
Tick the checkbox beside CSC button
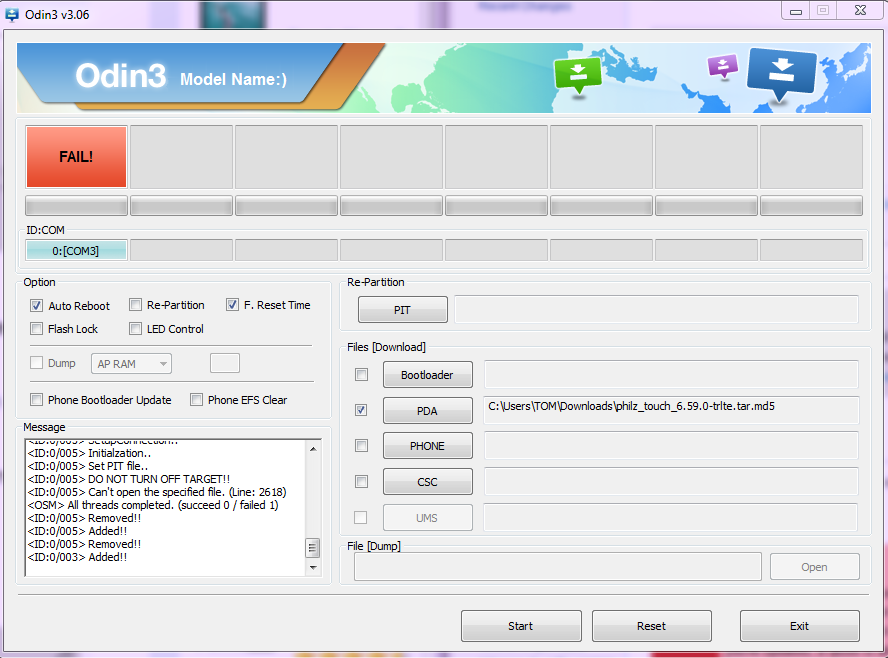pos(361,482)
